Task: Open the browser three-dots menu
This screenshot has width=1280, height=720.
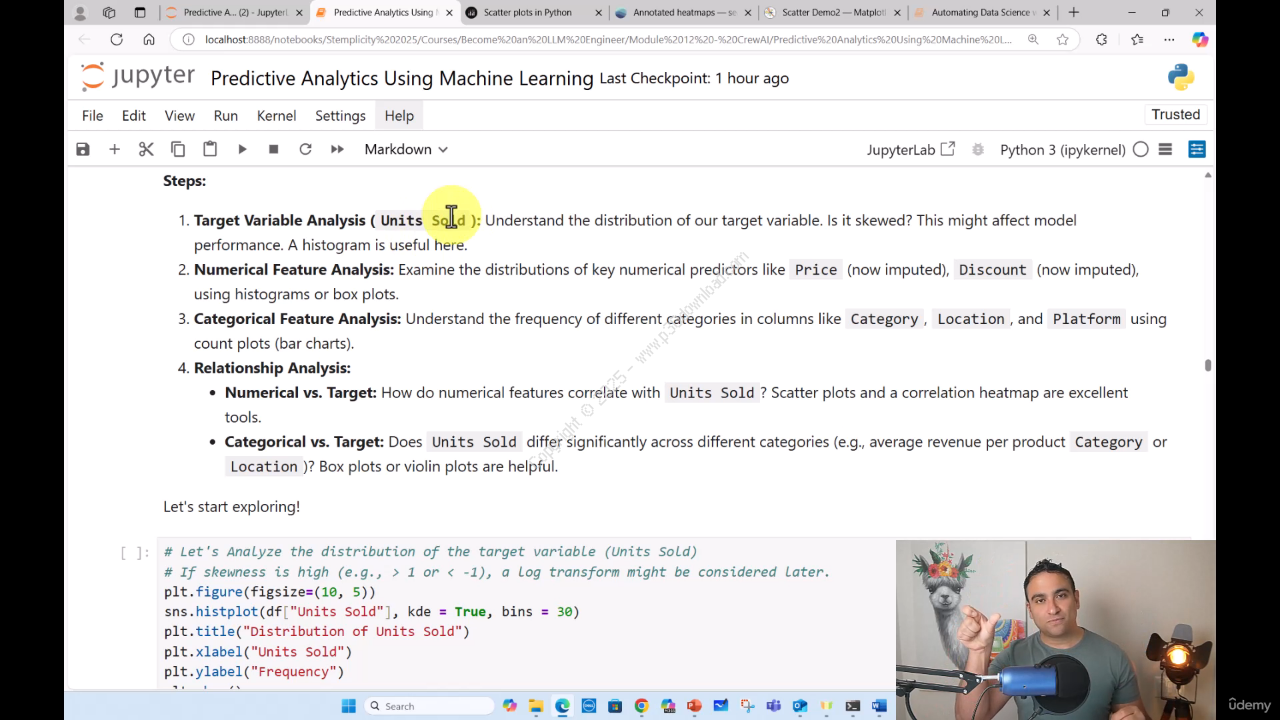Action: pos(1169,39)
